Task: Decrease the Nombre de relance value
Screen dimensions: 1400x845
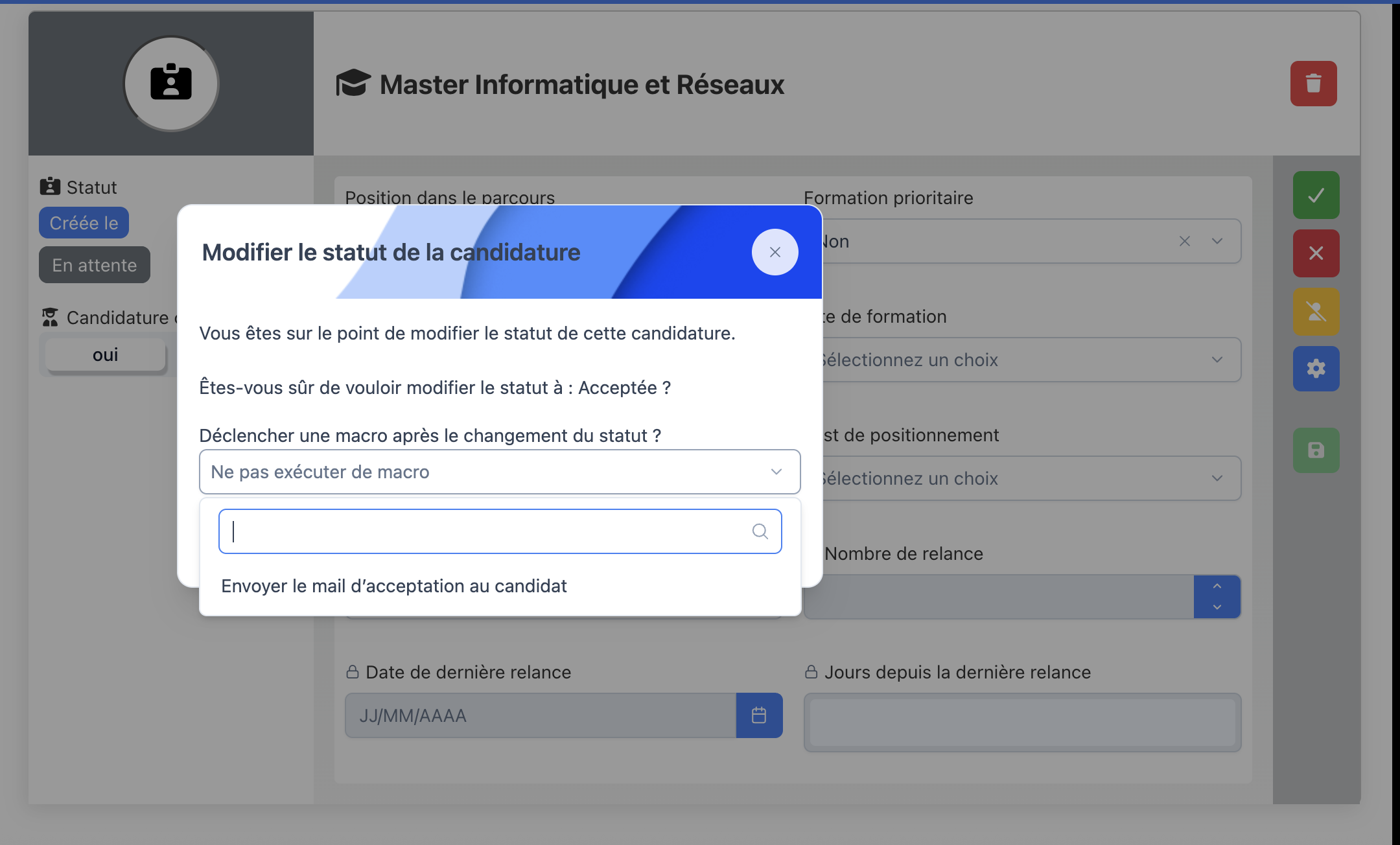Action: pos(1217,607)
